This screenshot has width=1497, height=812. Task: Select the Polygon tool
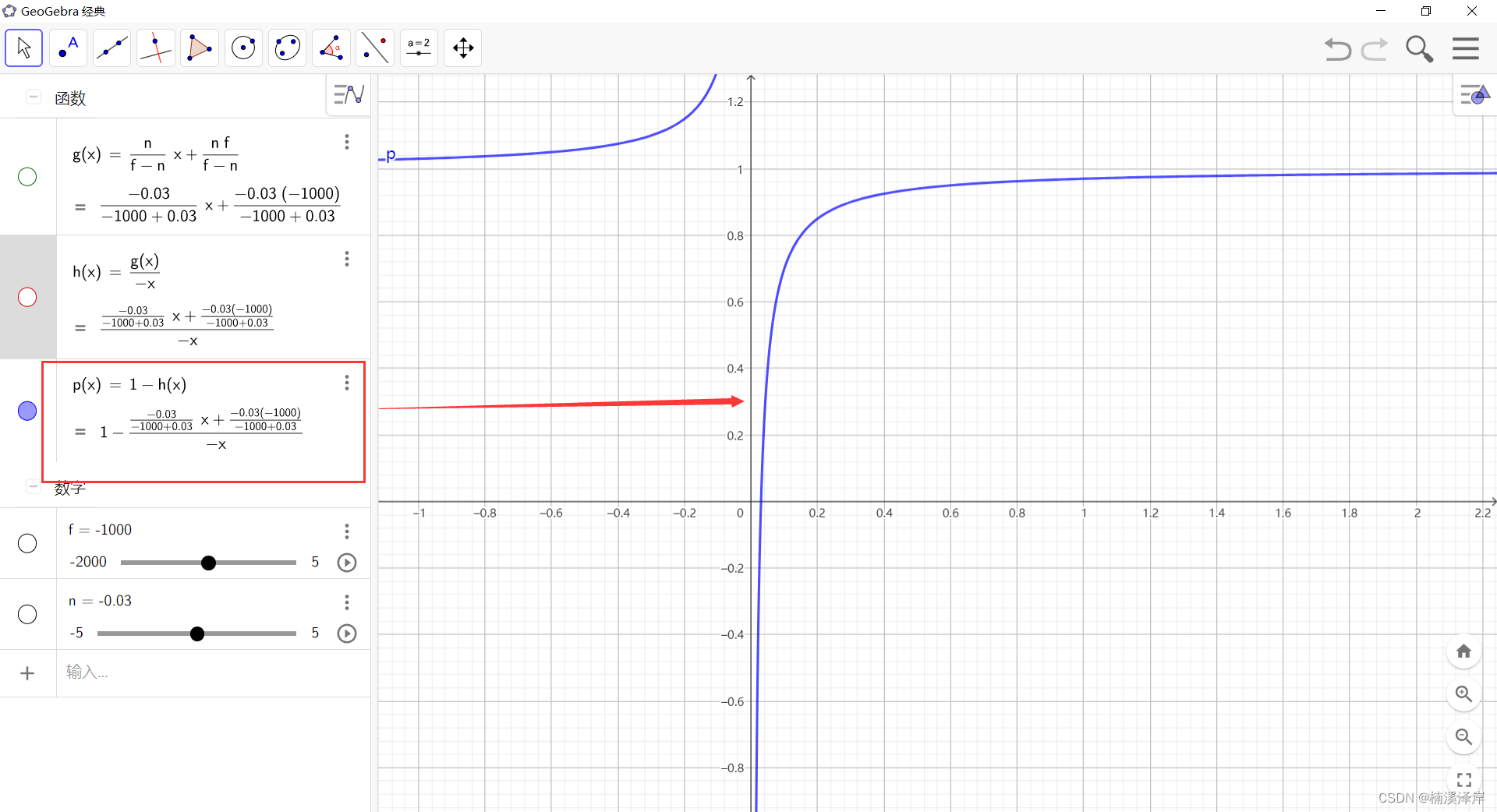pyautogui.click(x=200, y=48)
